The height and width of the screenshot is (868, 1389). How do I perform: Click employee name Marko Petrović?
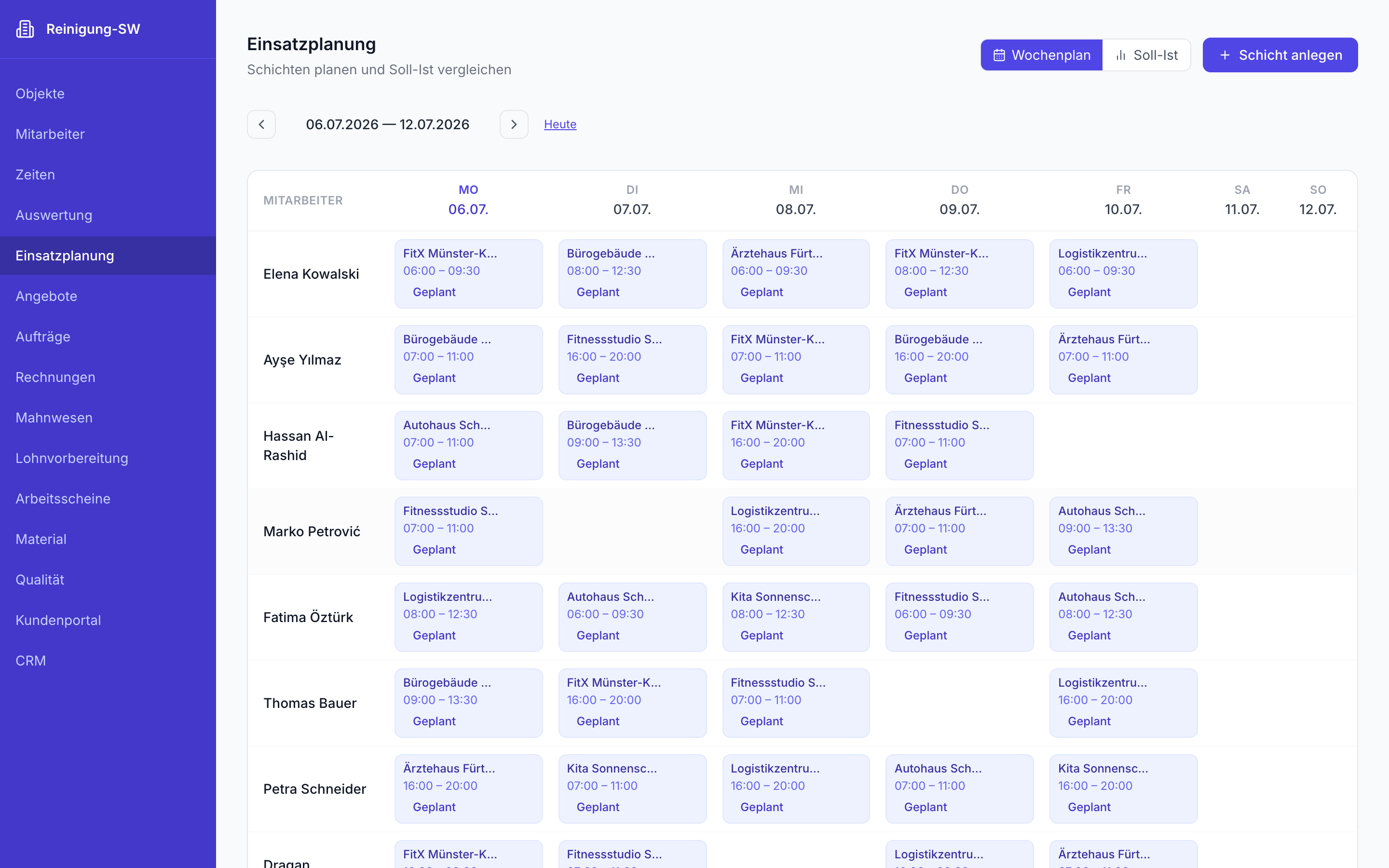pyautogui.click(x=312, y=531)
